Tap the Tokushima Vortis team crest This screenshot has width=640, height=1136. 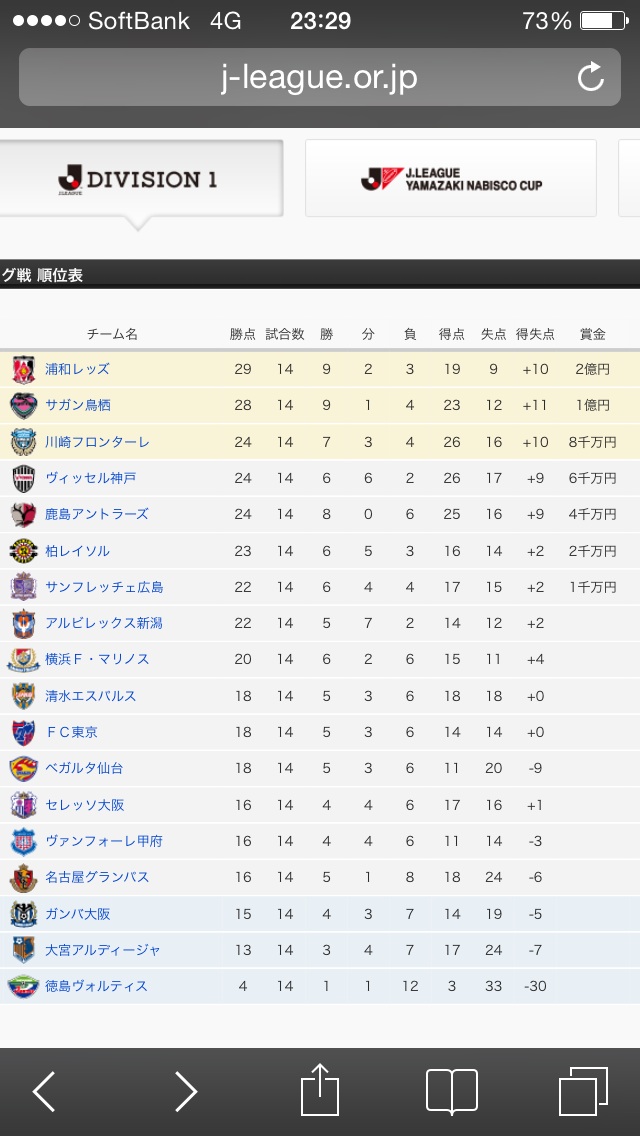click(x=23, y=987)
